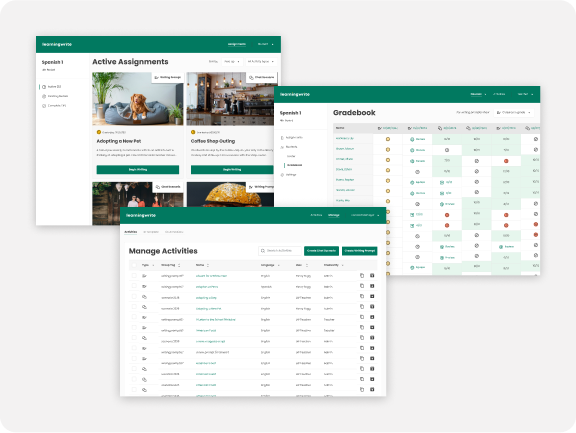Click Create Writing Prompt button
576x433 pixels.
tap(360, 251)
